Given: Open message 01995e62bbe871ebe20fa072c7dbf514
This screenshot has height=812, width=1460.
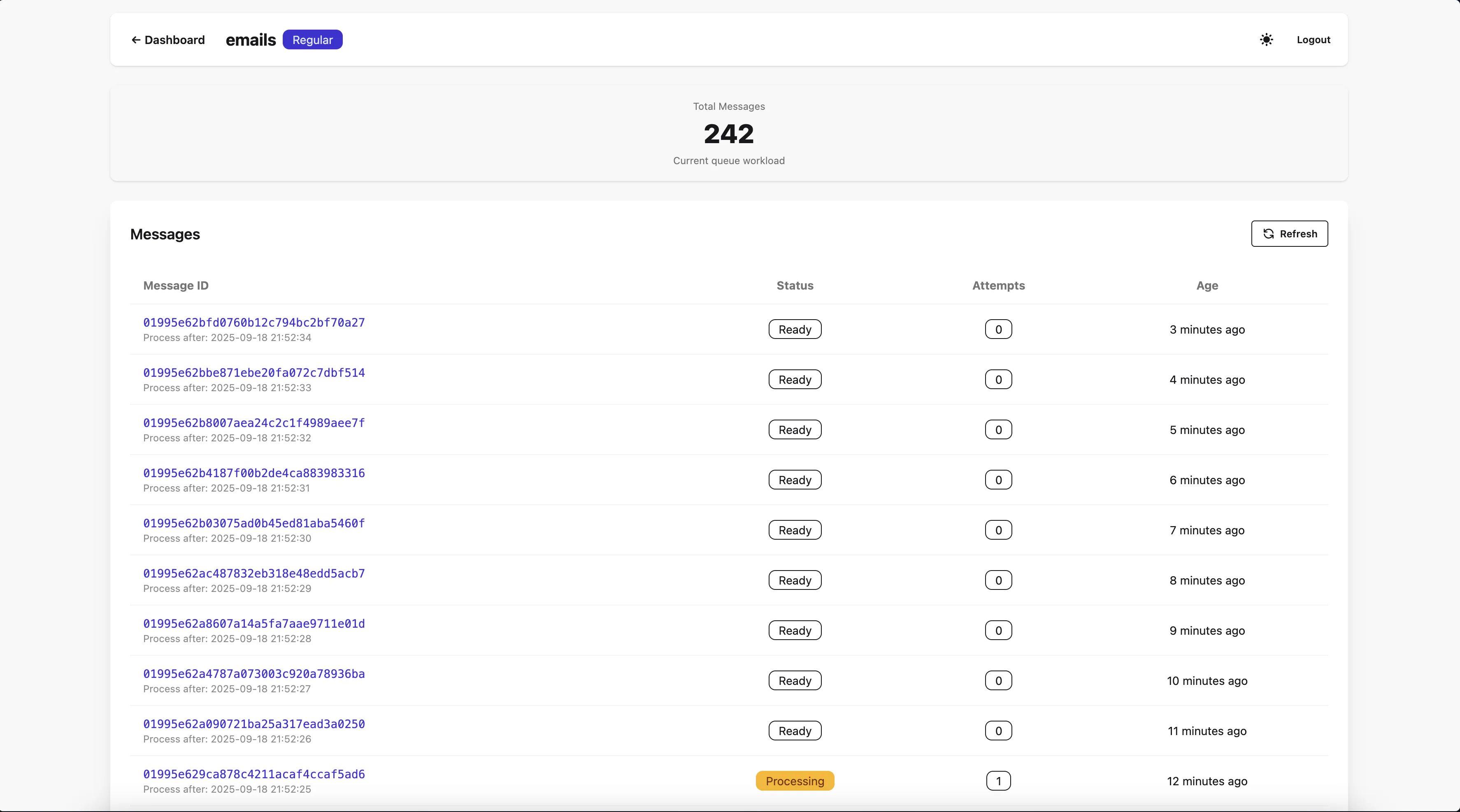Looking at the screenshot, I should point(253,372).
